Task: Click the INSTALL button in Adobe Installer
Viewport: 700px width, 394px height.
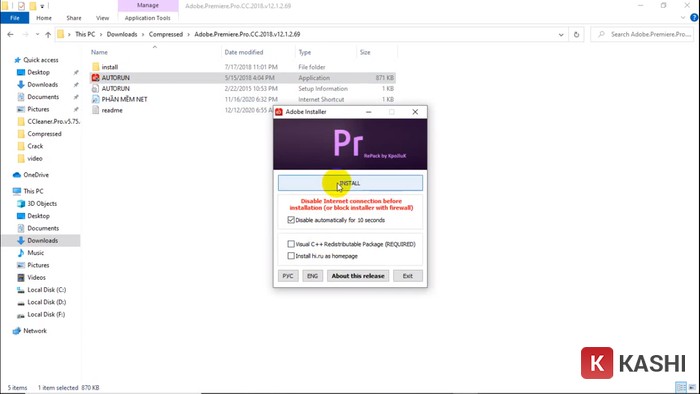Action: click(x=350, y=183)
